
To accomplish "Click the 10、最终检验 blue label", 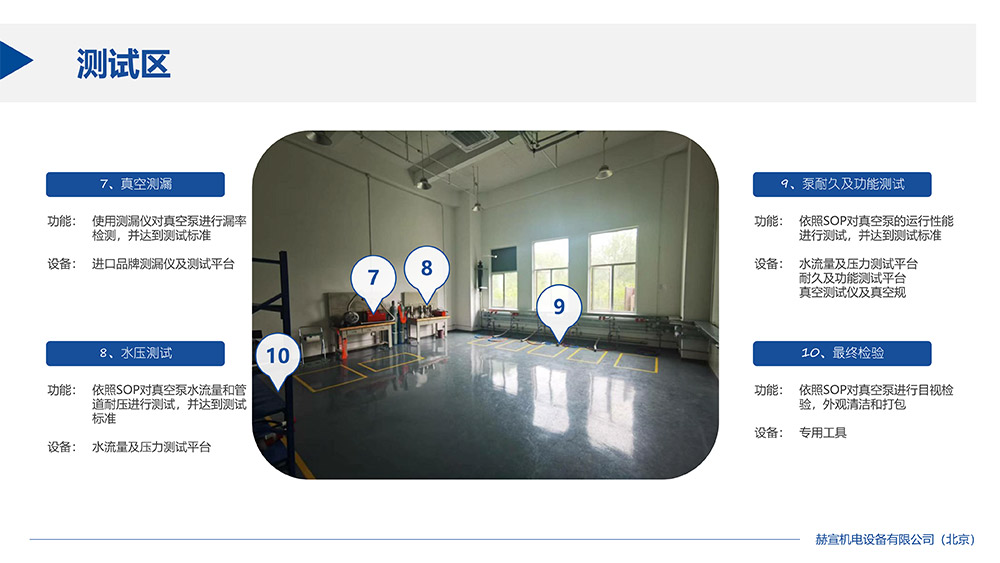I will (842, 353).
